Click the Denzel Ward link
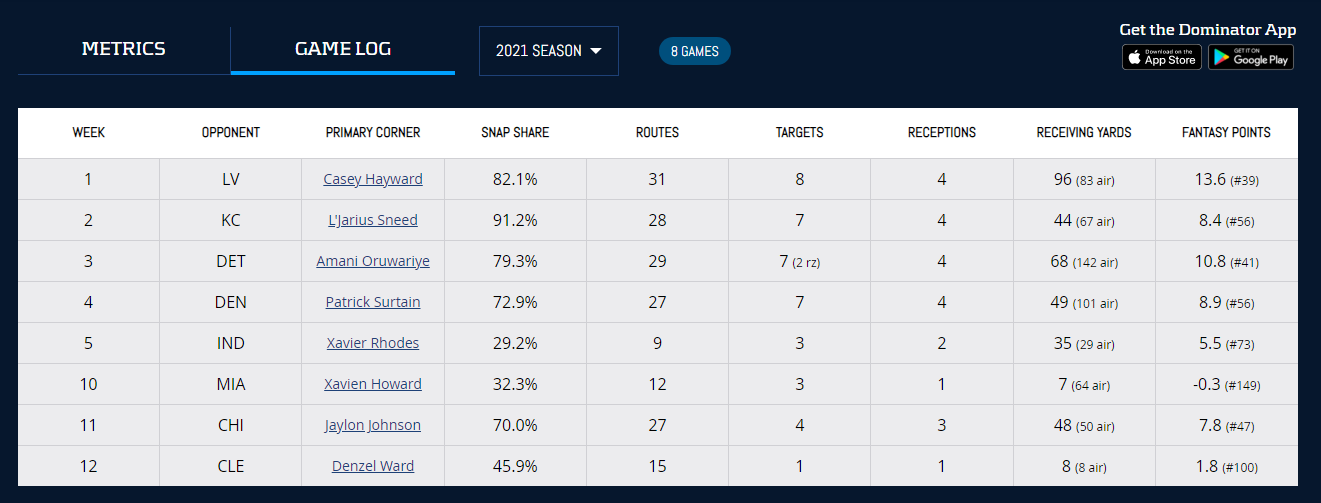This screenshot has width=1321, height=503. tap(373, 467)
